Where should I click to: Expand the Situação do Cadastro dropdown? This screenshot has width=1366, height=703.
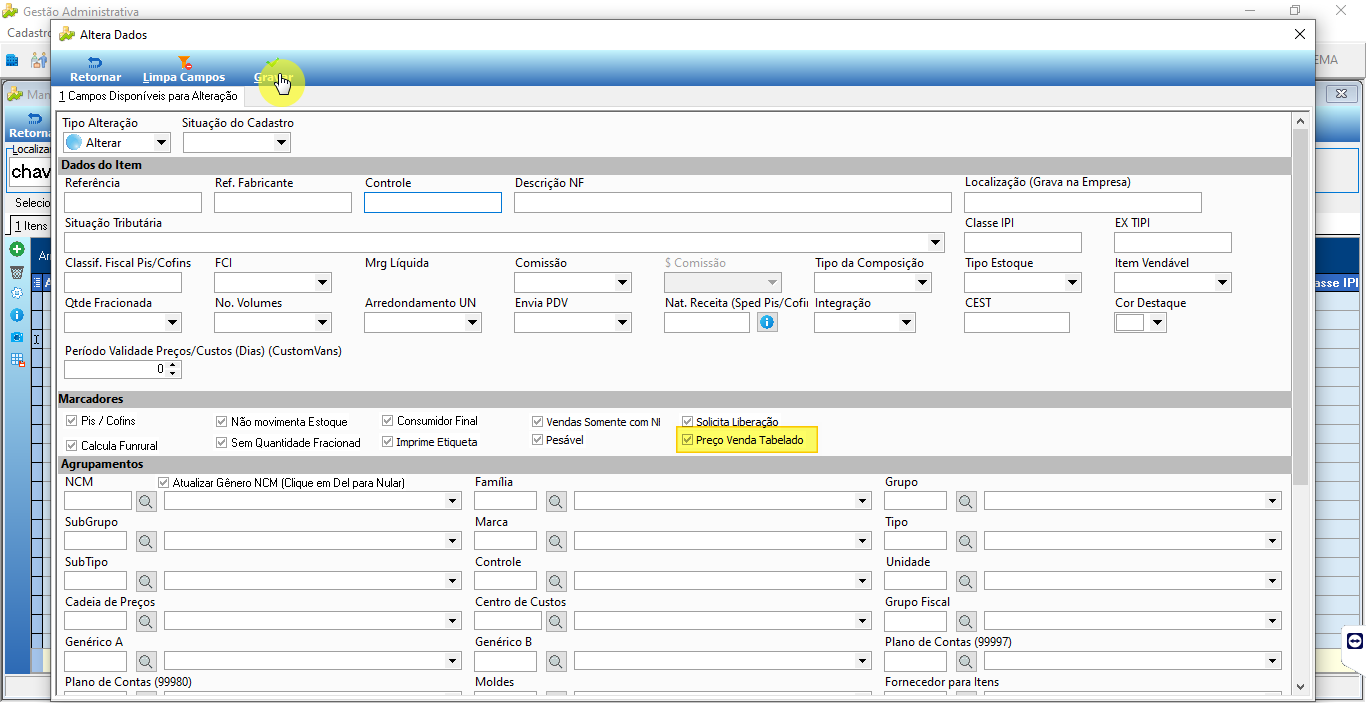(237, 143)
